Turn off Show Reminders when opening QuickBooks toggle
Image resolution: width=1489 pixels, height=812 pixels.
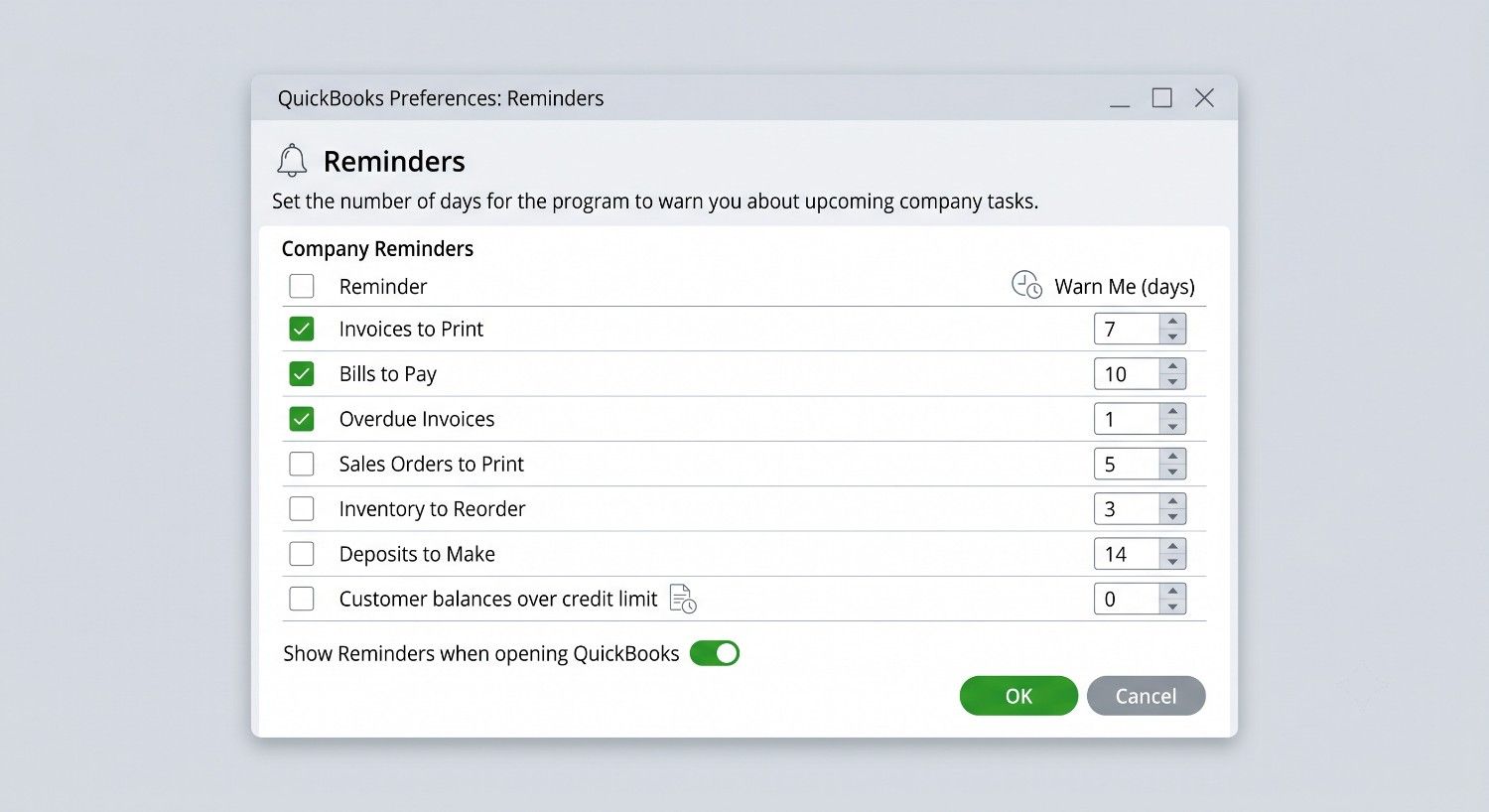click(715, 653)
